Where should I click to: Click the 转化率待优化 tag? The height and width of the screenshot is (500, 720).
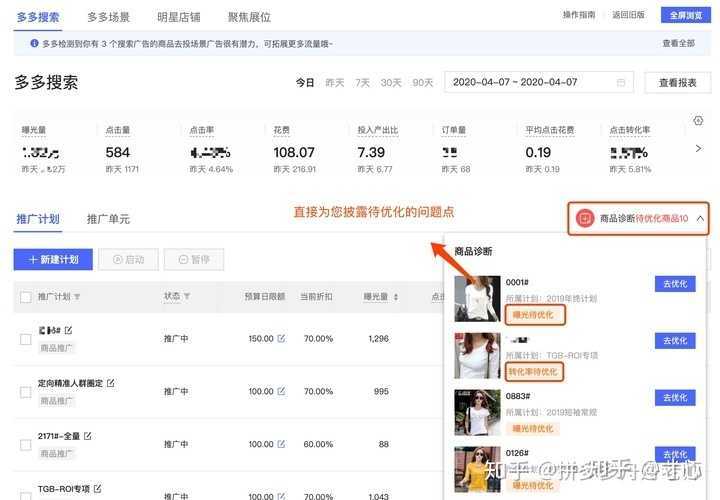pyautogui.click(x=534, y=372)
